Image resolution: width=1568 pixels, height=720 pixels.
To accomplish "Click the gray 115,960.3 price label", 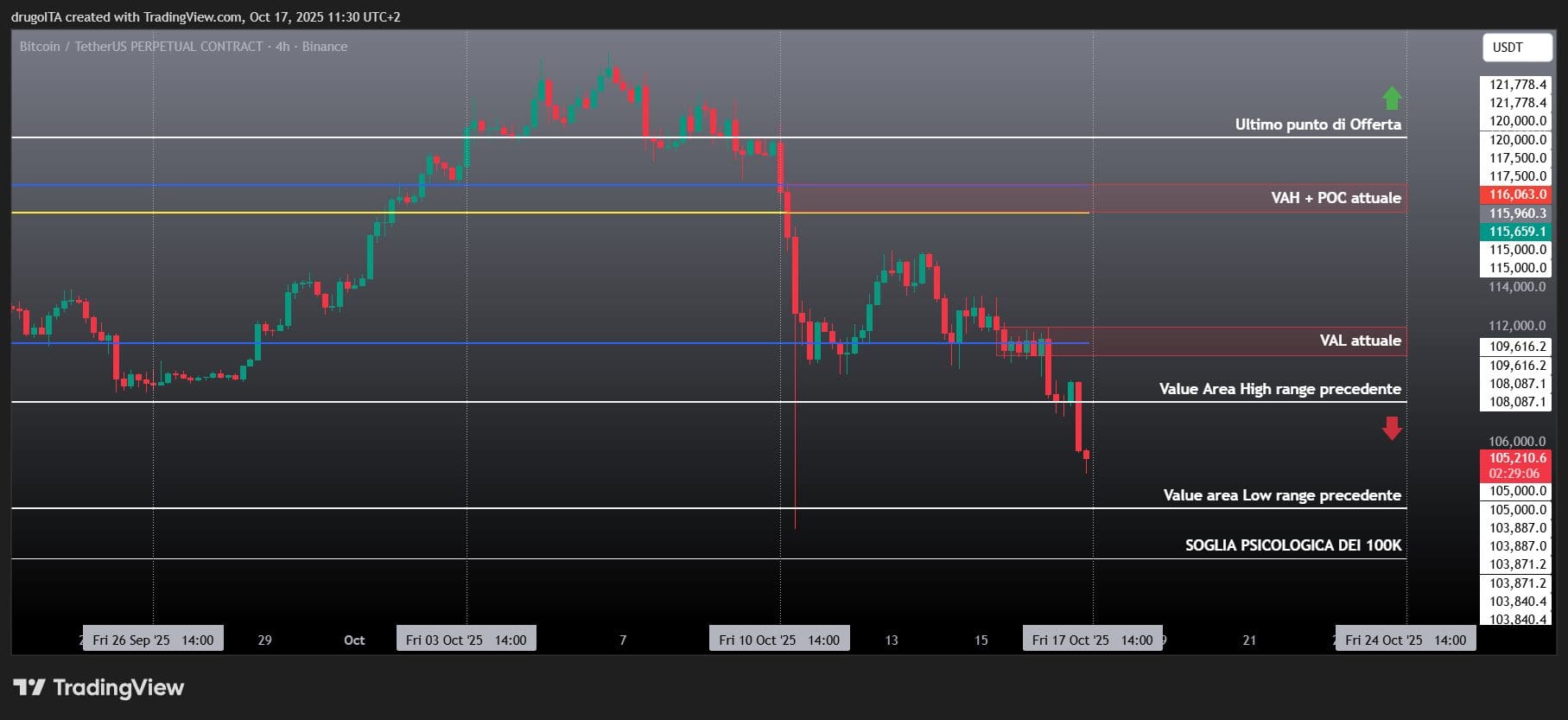I will tap(1517, 213).
